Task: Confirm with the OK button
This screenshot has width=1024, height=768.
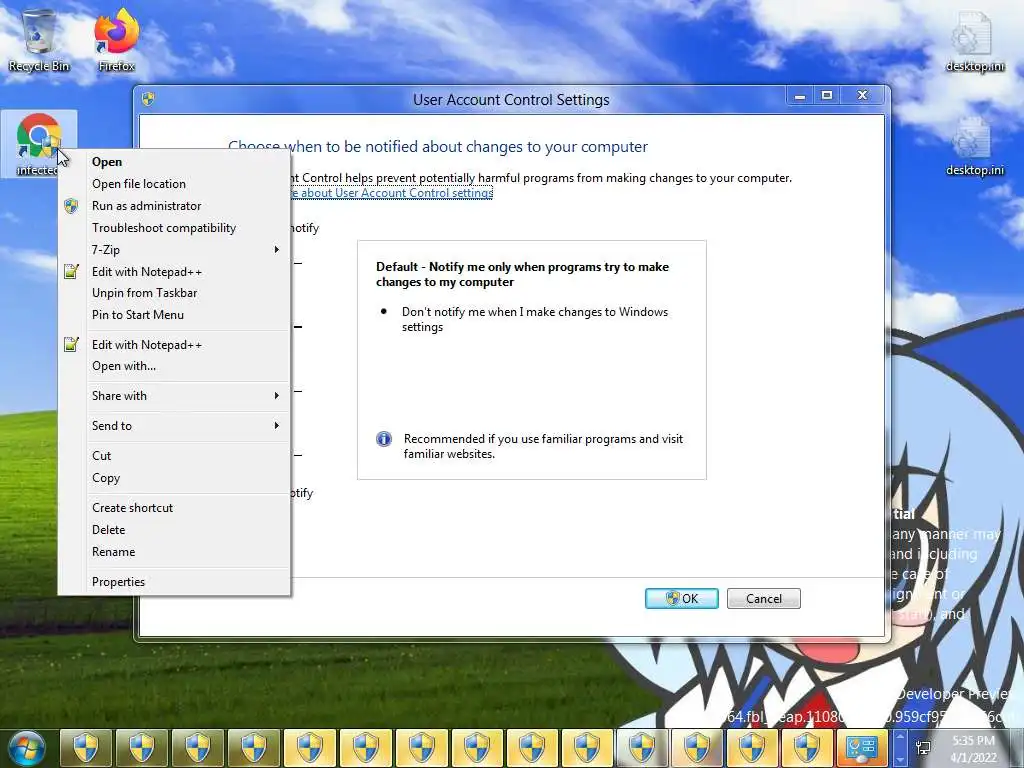Action: tap(682, 599)
